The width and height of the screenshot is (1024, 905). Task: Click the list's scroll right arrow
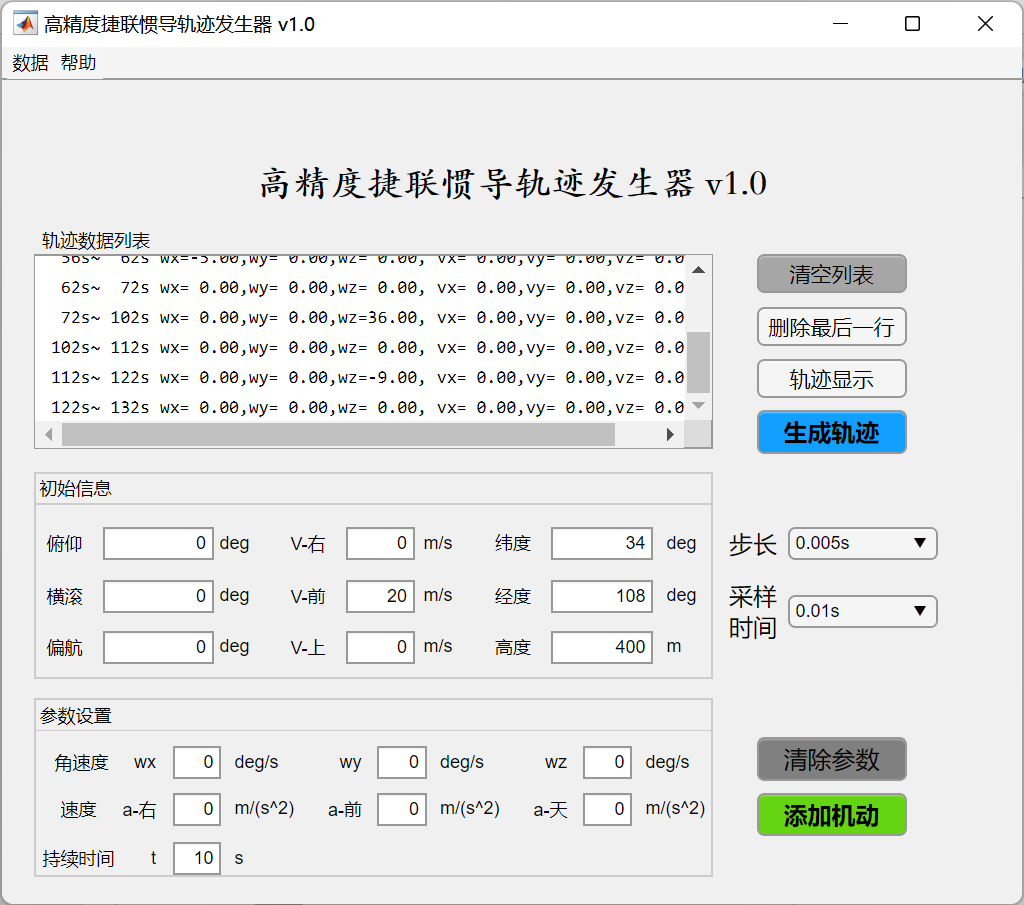670,435
